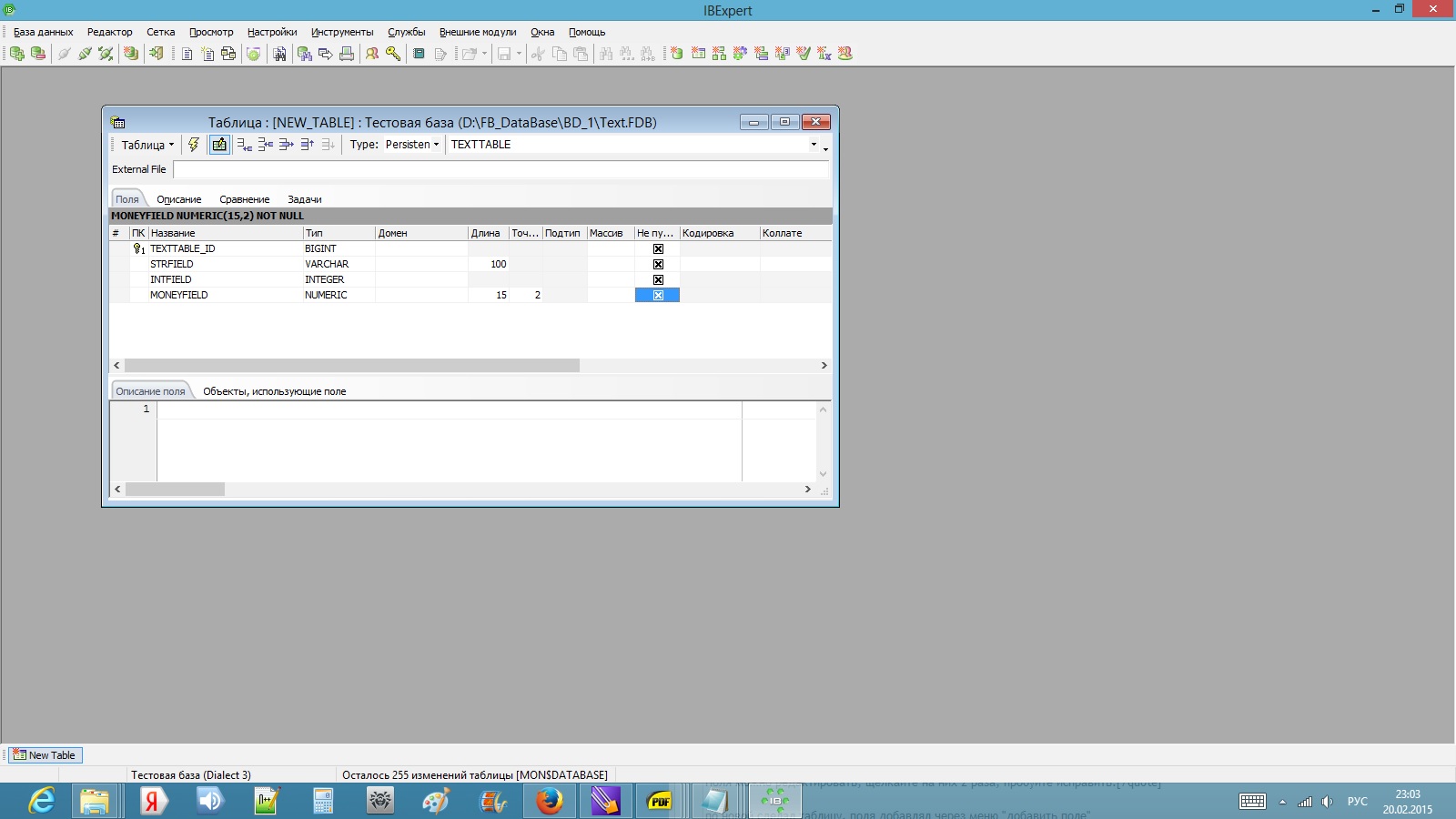Image resolution: width=1456 pixels, height=819 pixels.
Task: Expand the TEXTTABLE name dropdown arrow
Action: click(814, 145)
